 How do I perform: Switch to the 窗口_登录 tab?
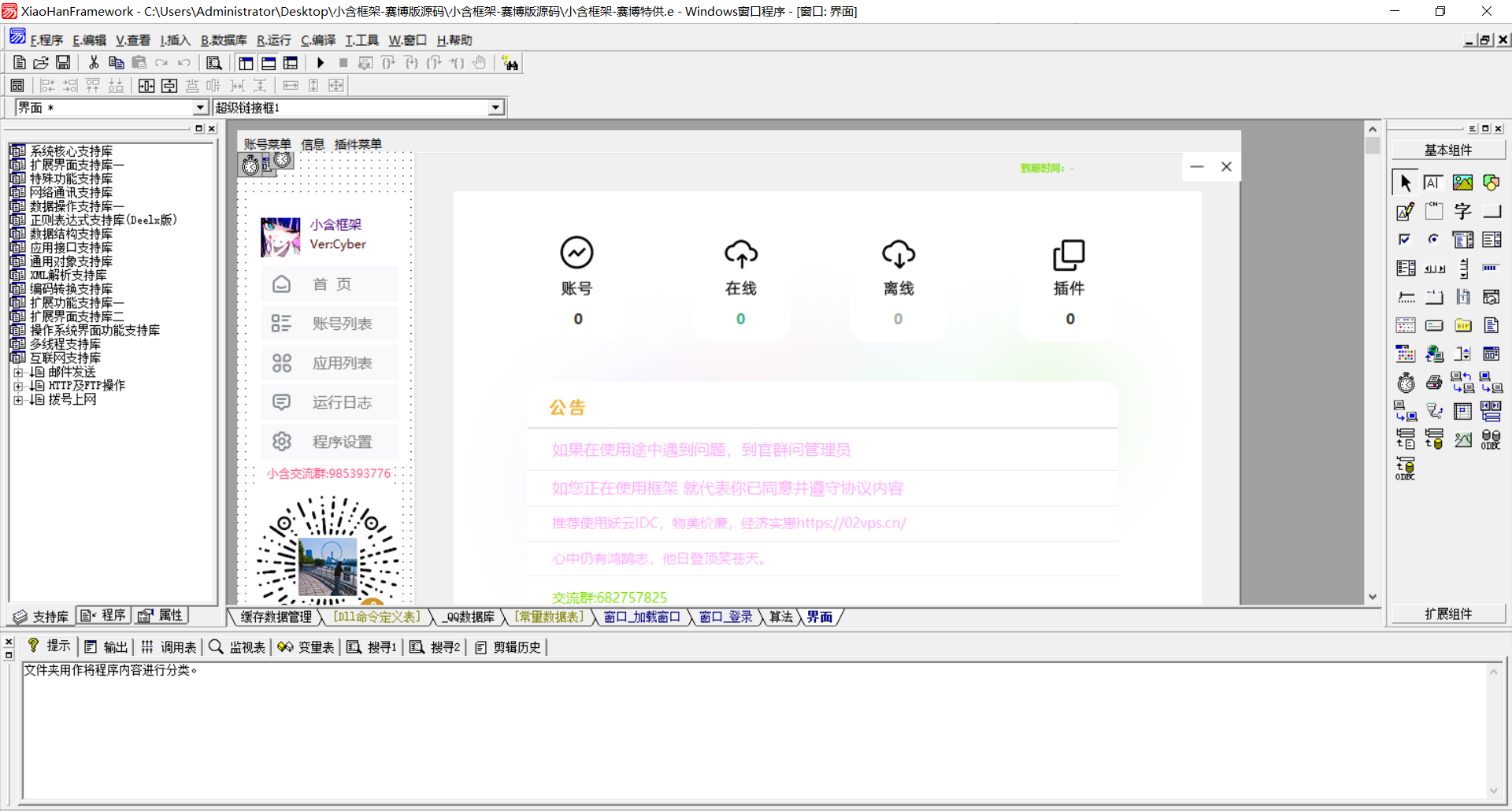[725, 617]
